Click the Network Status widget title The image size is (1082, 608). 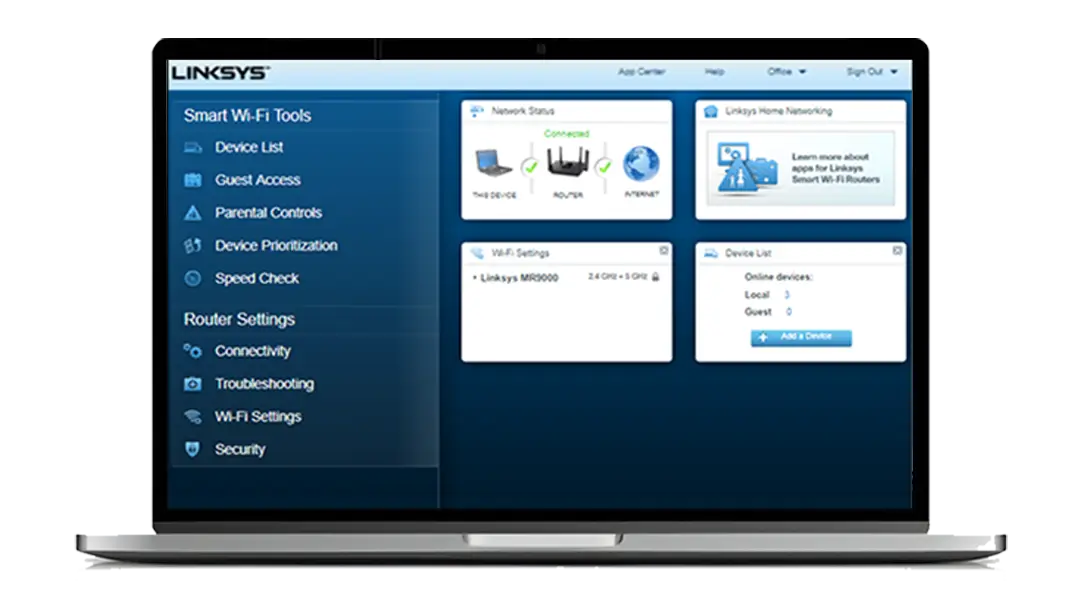pos(522,111)
